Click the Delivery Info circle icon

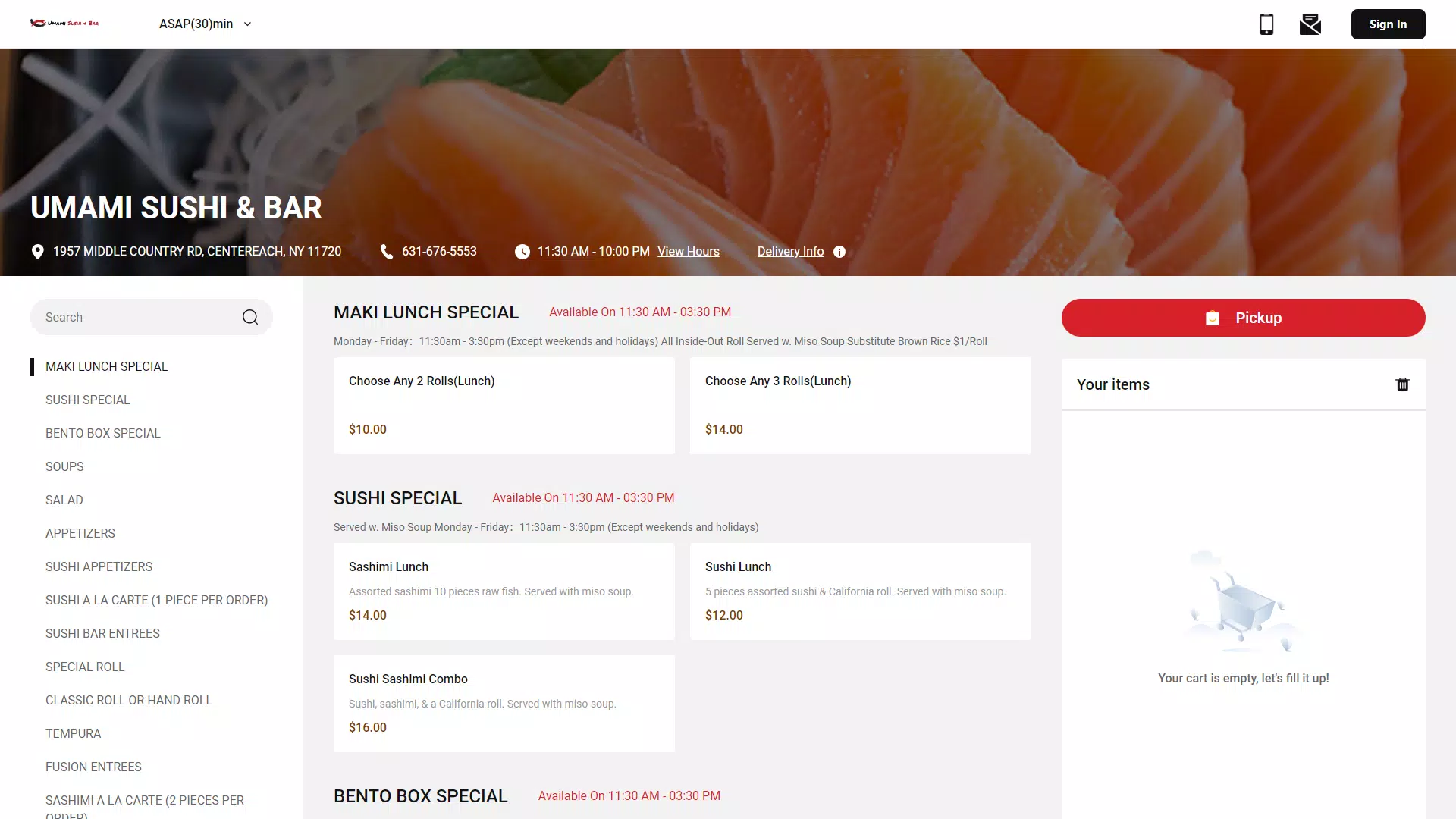tap(839, 252)
